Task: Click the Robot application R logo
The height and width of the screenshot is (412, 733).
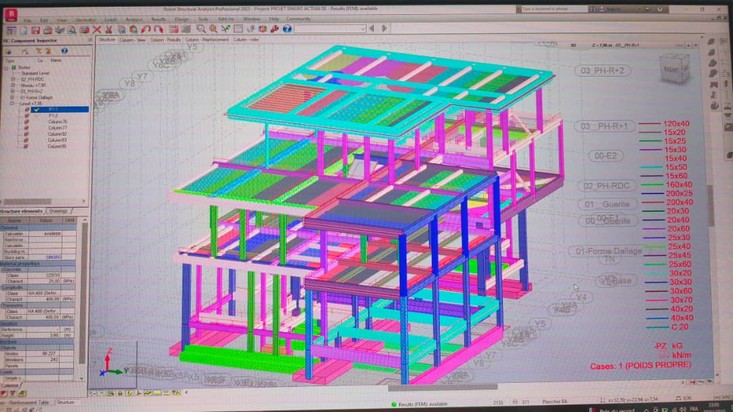Action: [11, 14]
